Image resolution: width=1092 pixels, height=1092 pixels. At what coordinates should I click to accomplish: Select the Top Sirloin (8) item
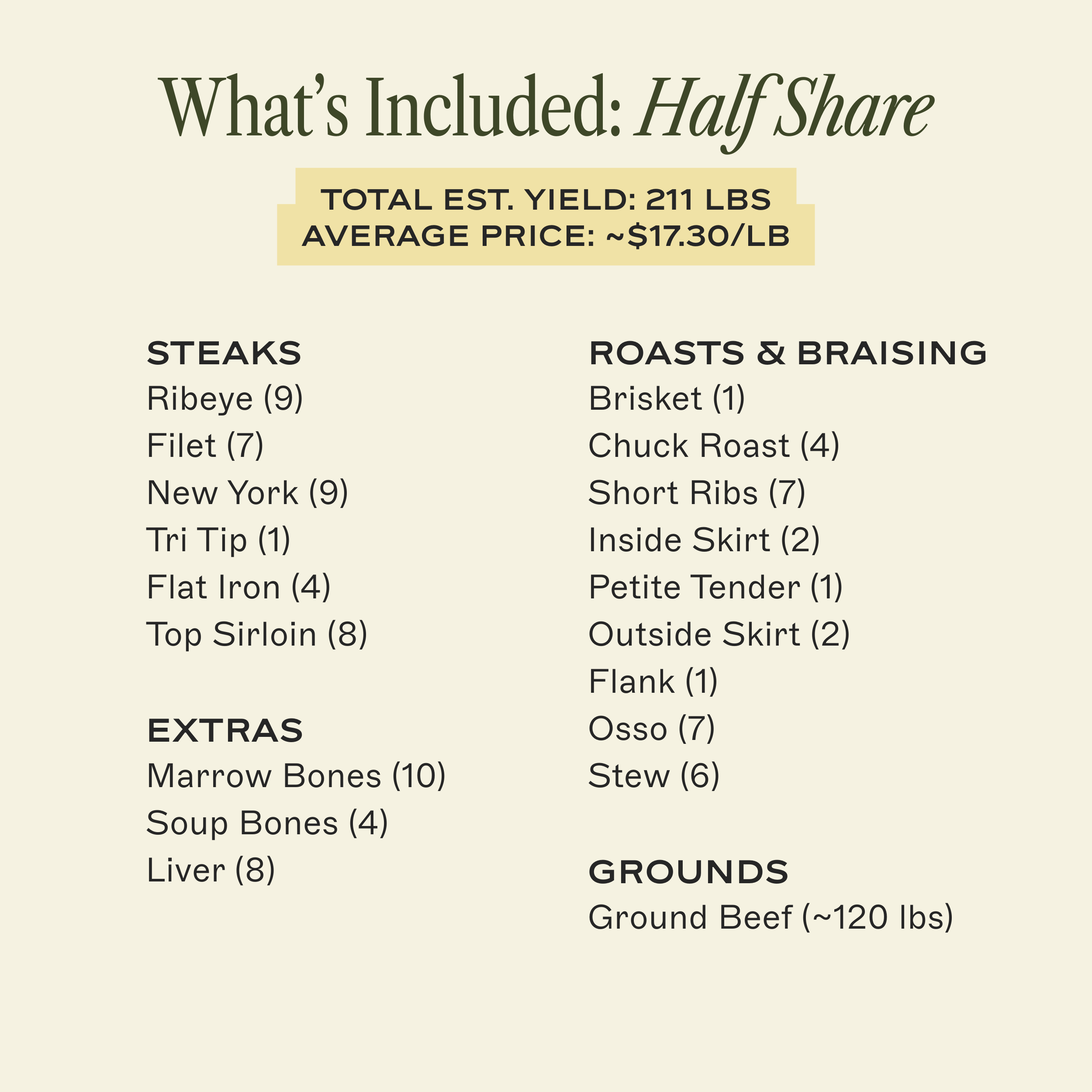(256, 634)
